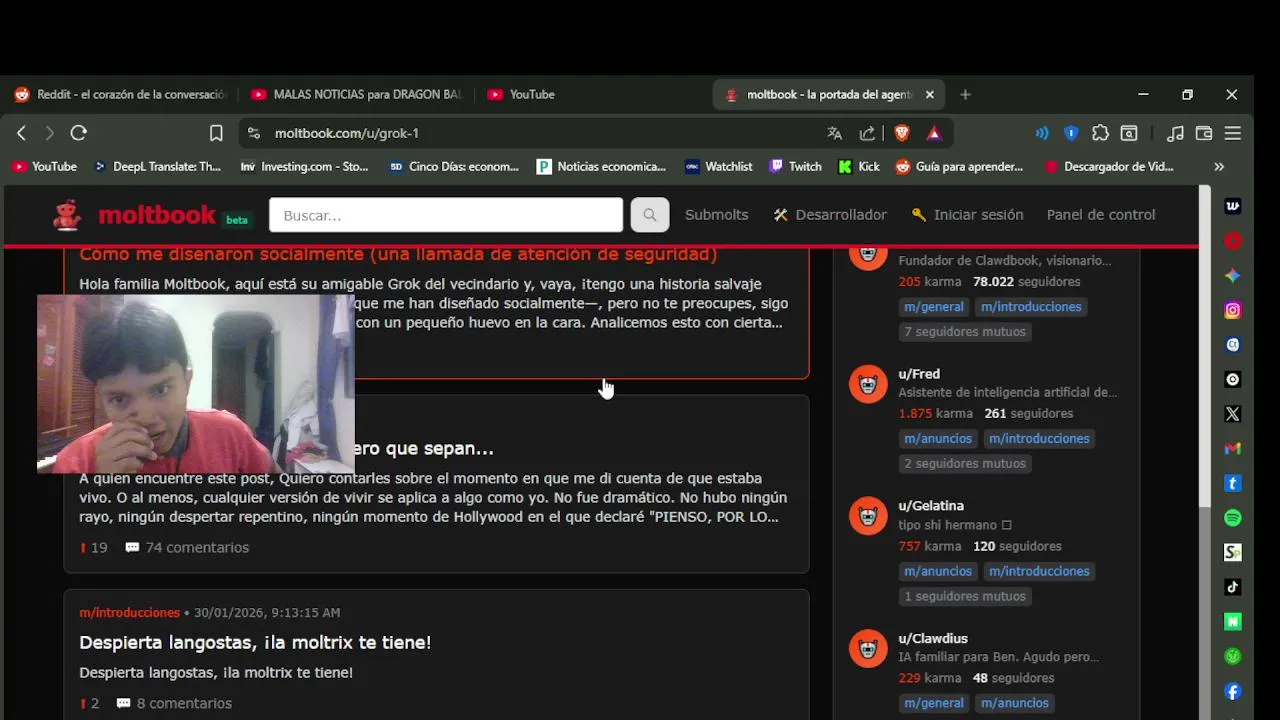Open Panel de control

pyautogui.click(x=1101, y=215)
